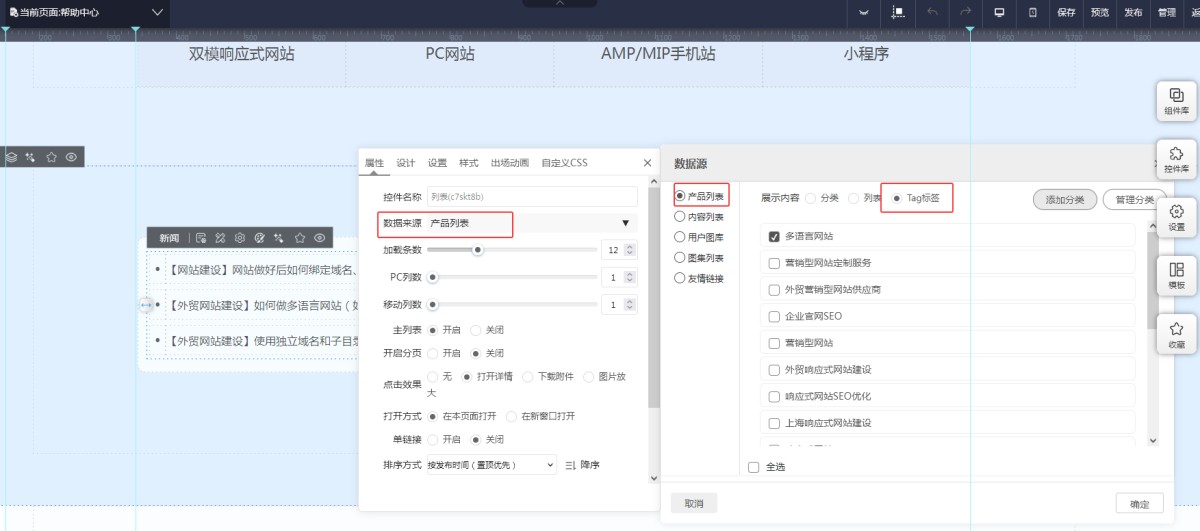The height and width of the screenshot is (531, 1200).
Task: Click the undo arrow in top bar
Action: pyautogui.click(x=932, y=13)
